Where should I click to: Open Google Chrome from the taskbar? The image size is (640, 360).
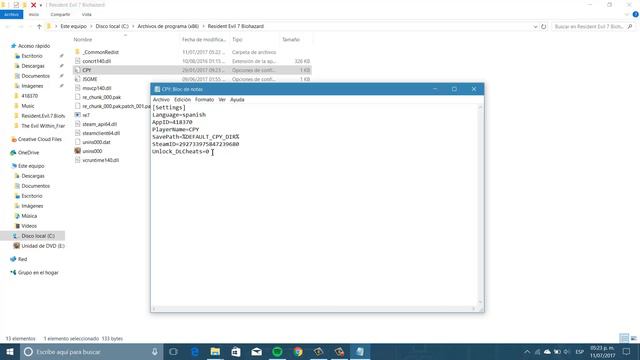point(298,352)
